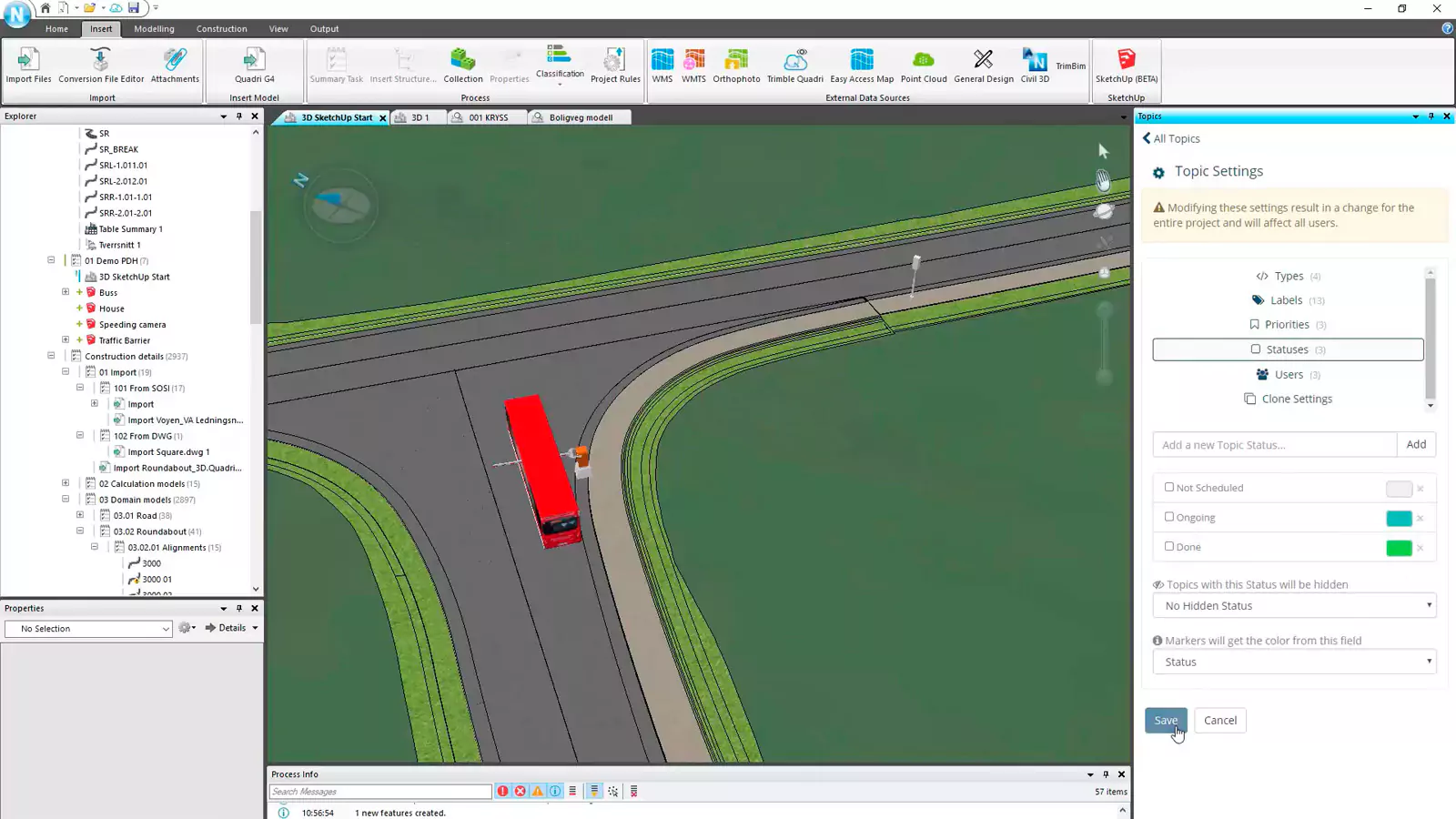Add a WMTS data source
Screen dimensions: 1456x819
[x=693, y=66]
